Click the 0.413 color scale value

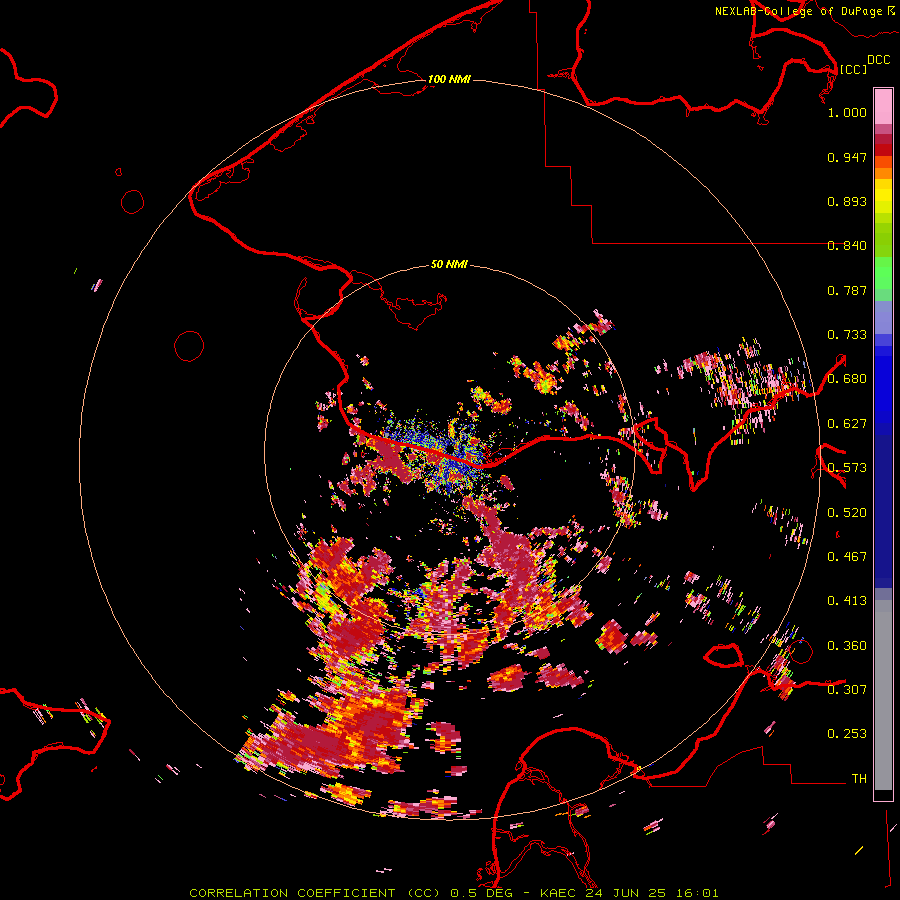pyautogui.click(x=847, y=601)
